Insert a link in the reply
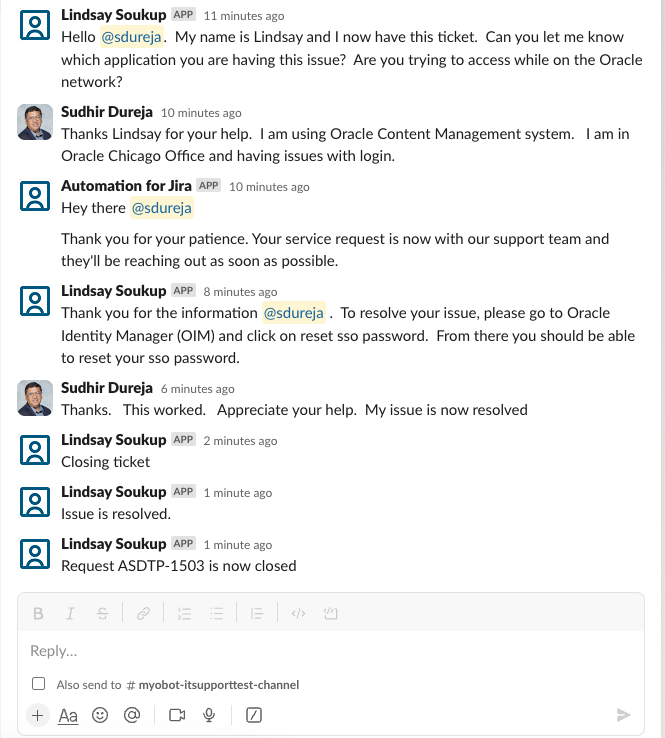The height and width of the screenshot is (738, 665). tap(143, 614)
